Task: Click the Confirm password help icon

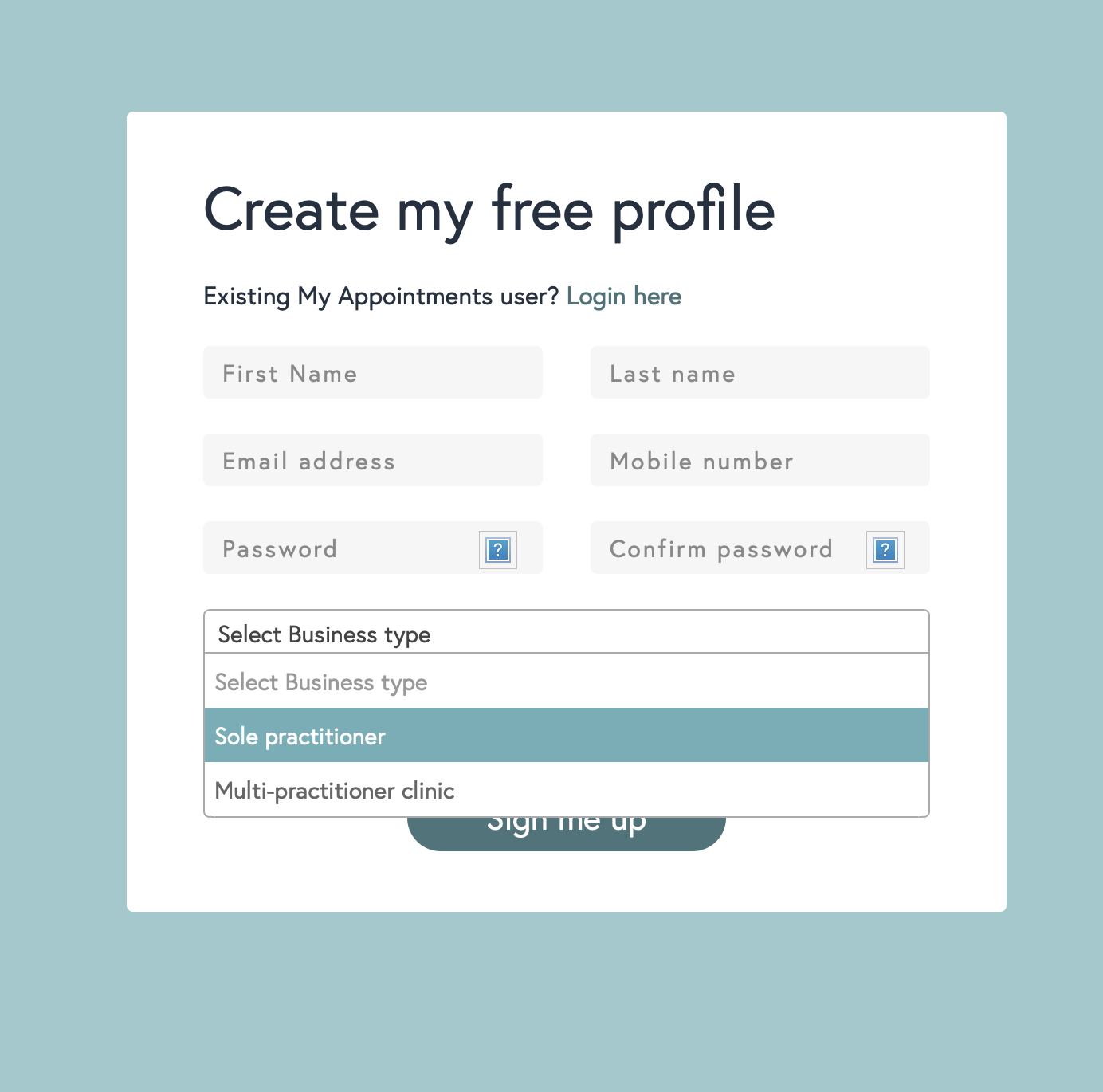Action: (x=885, y=550)
